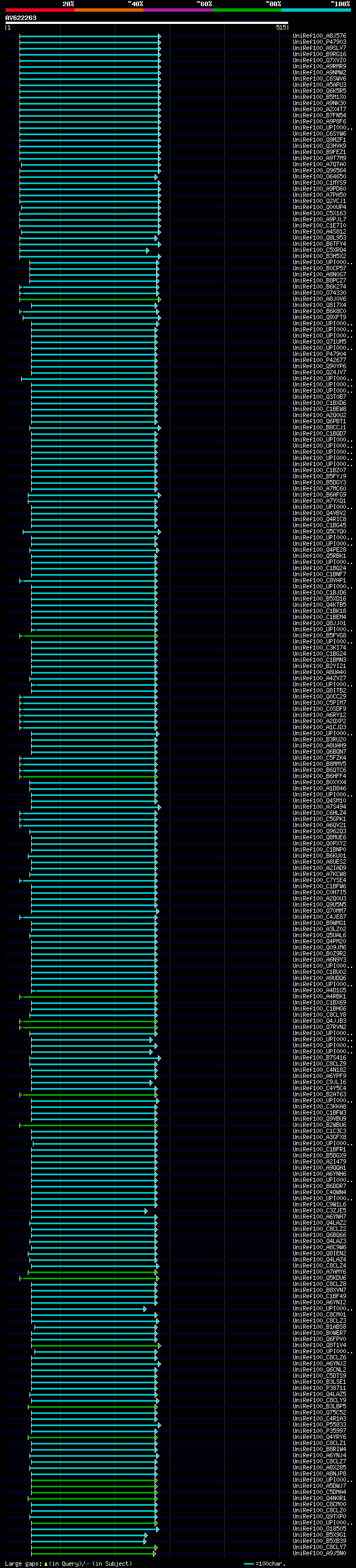
Task: Select the UniRef100_A9J5N0 label
Action: [x=319, y=1553]
